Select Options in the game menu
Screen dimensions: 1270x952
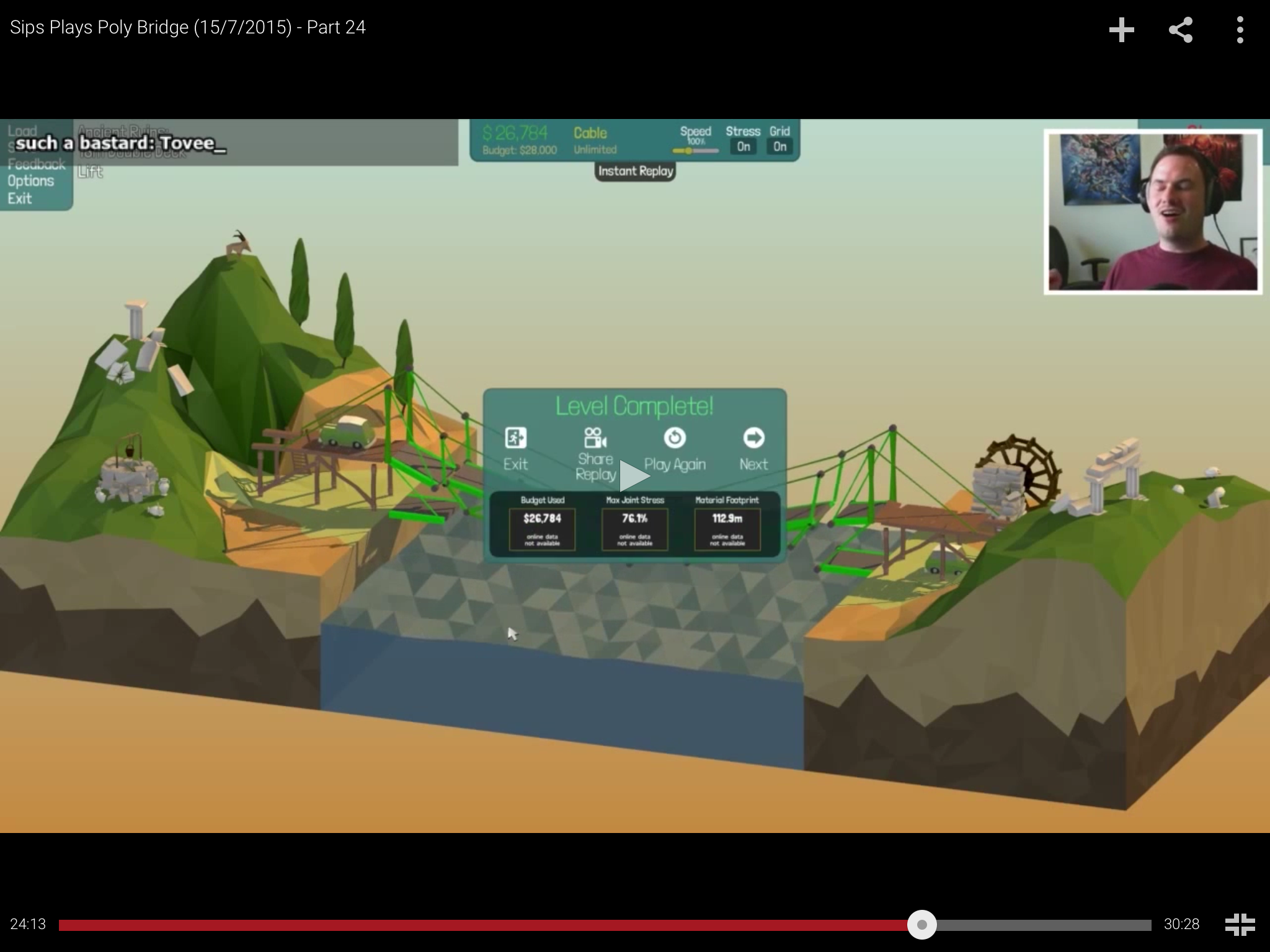tap(30, 181)
